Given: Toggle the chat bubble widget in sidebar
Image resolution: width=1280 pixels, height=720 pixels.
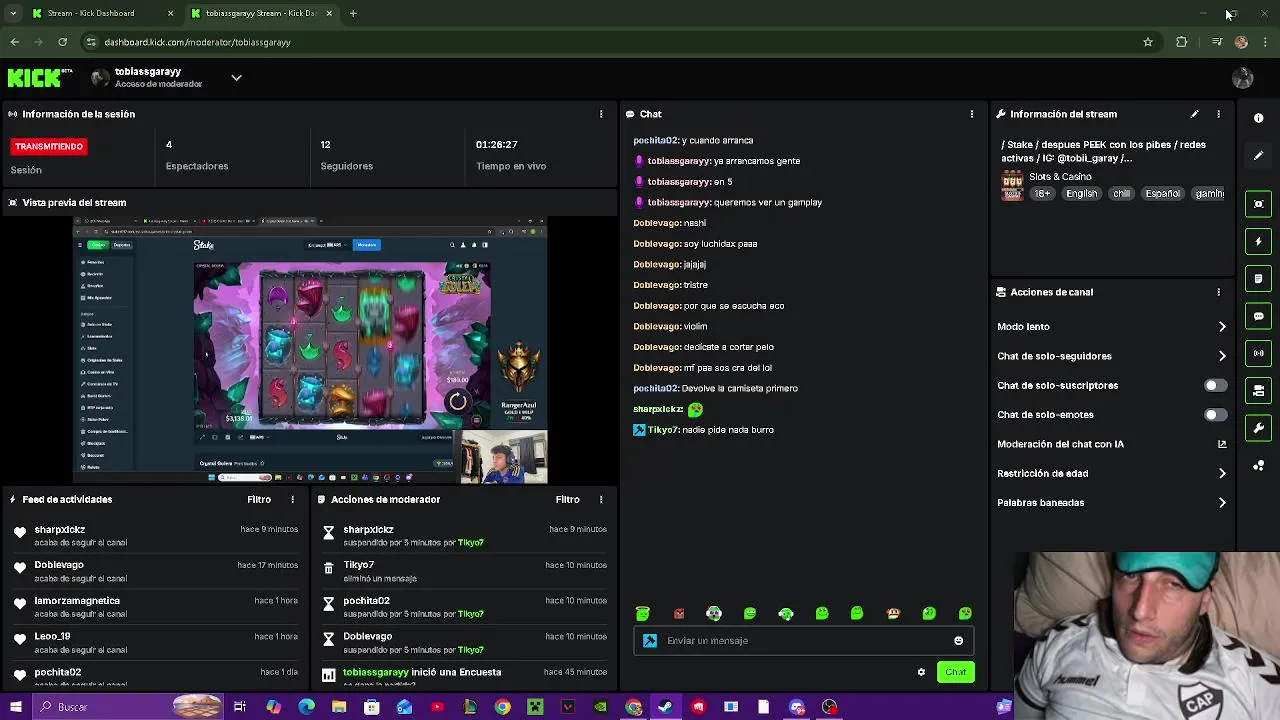Looking at the screenshot, I should tap(1258, 316).
